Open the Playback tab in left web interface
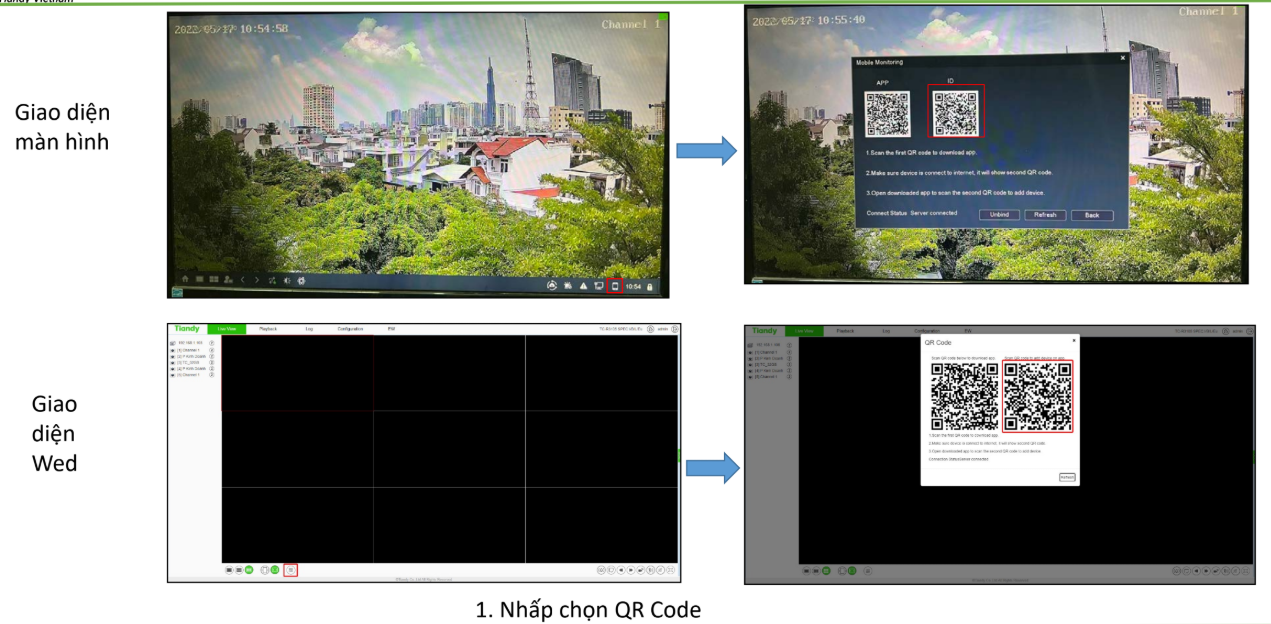This screenshot has height=624, width=1271. click(x=268, y=329)
